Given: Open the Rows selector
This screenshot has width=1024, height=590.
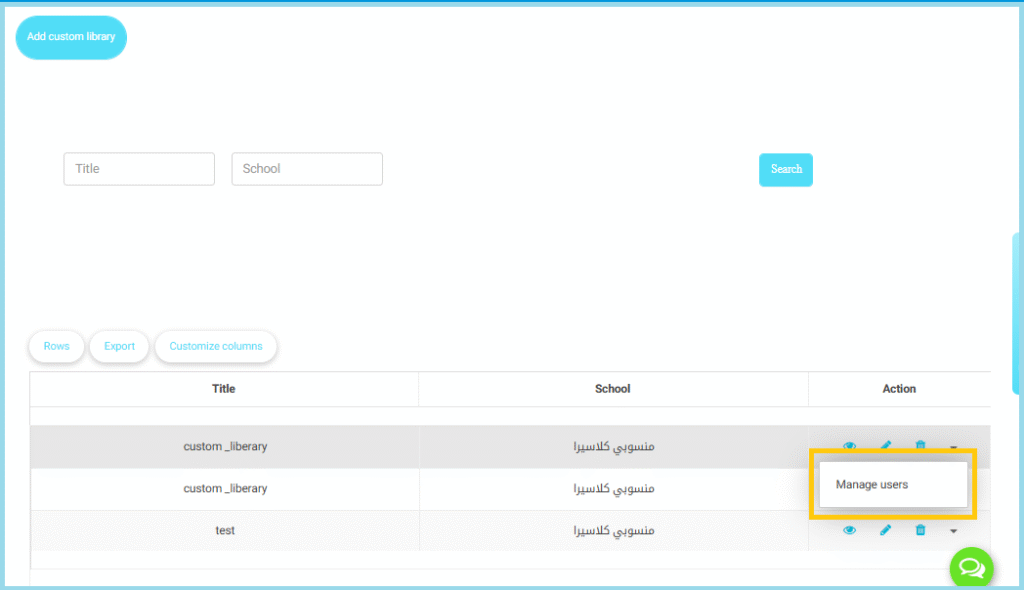Looking at the screenshot, I should pos(57,346).
